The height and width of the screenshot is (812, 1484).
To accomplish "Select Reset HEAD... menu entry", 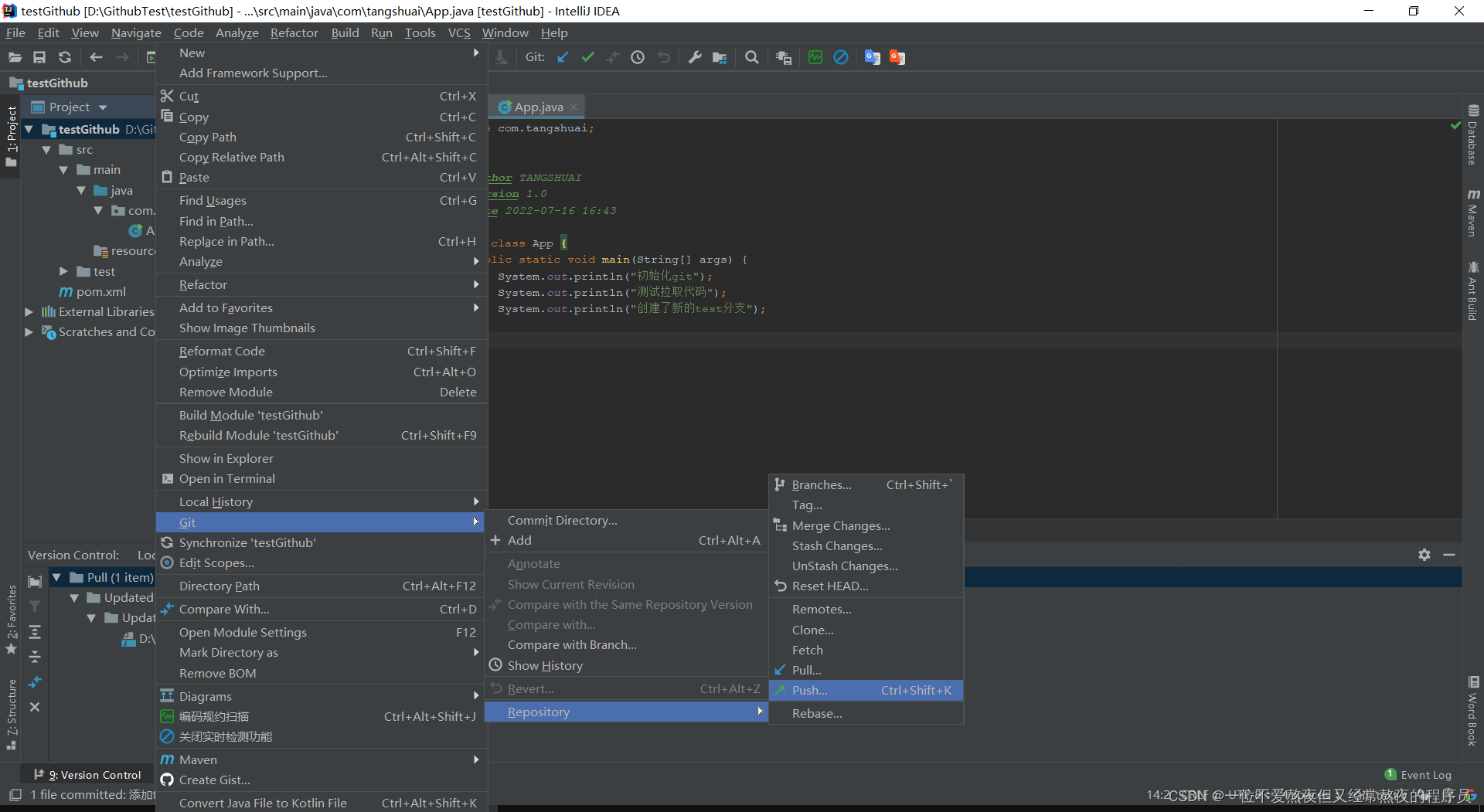I will (866, 586).
